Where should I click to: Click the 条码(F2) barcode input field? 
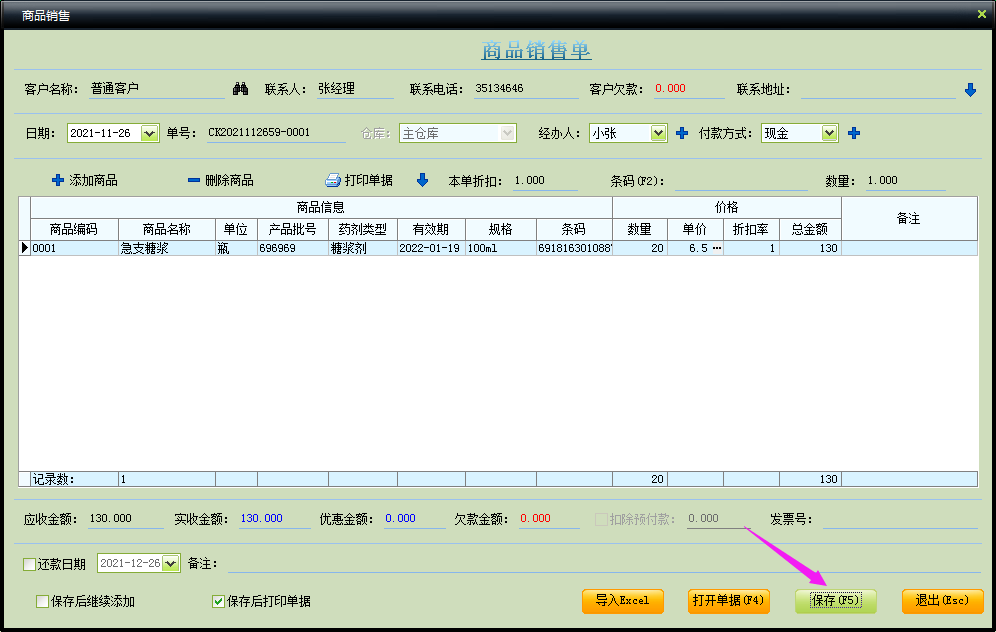tap(741, 181)
